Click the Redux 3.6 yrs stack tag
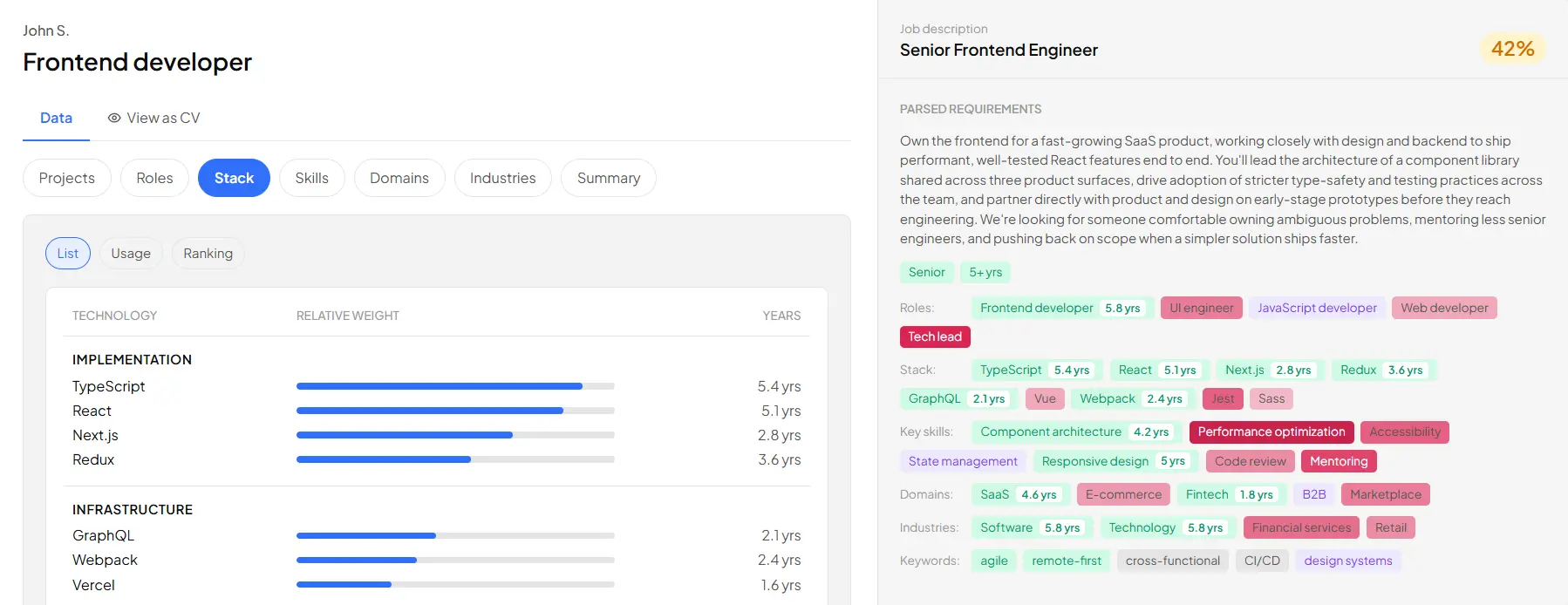 [x=1384, y=370]
